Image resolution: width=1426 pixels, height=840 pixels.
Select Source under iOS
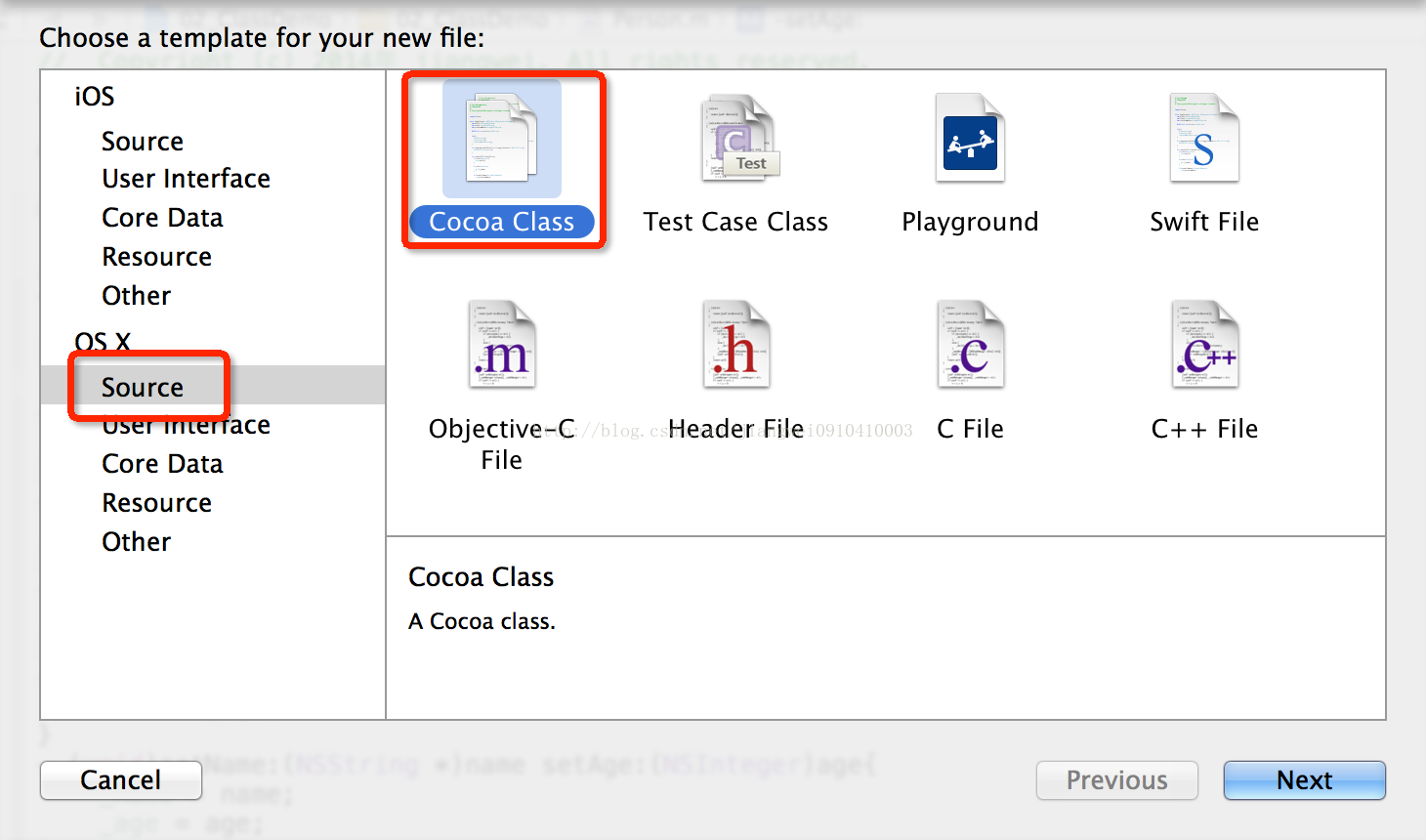click(143, 142)
